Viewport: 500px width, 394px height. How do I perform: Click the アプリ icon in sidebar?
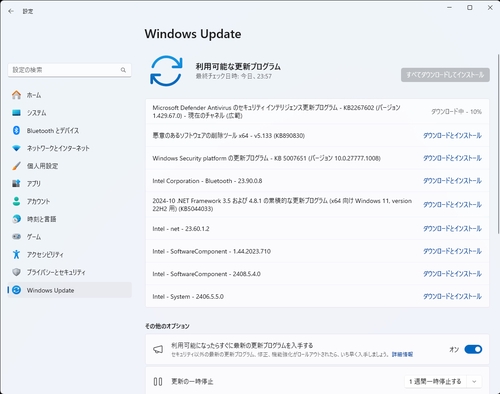click(x=16, y=183)
